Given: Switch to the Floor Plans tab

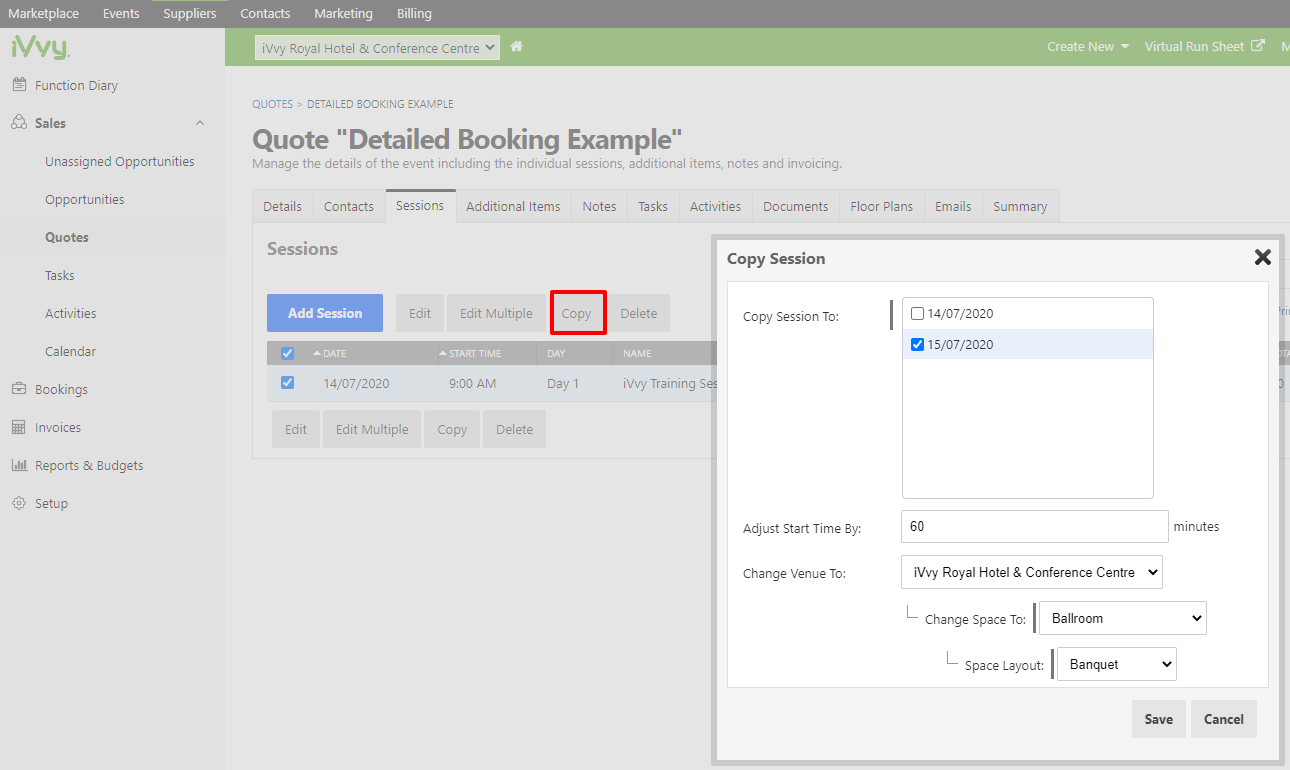Looking at the screenshot, I should [x=882, y=206].
